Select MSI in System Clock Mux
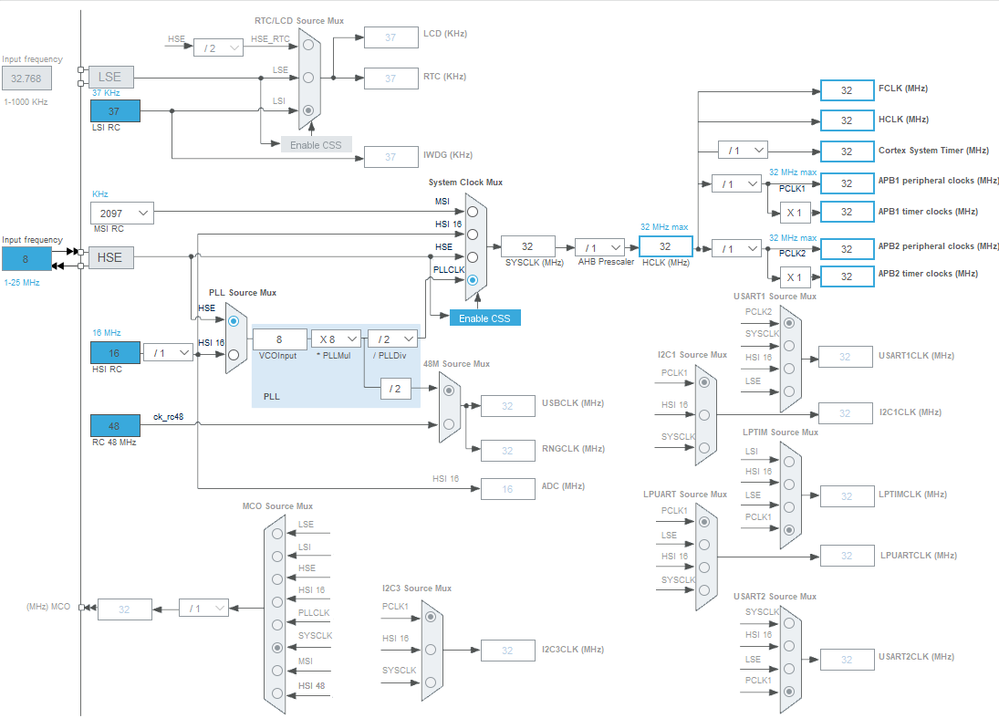999x719 pixels. [472, 211]
